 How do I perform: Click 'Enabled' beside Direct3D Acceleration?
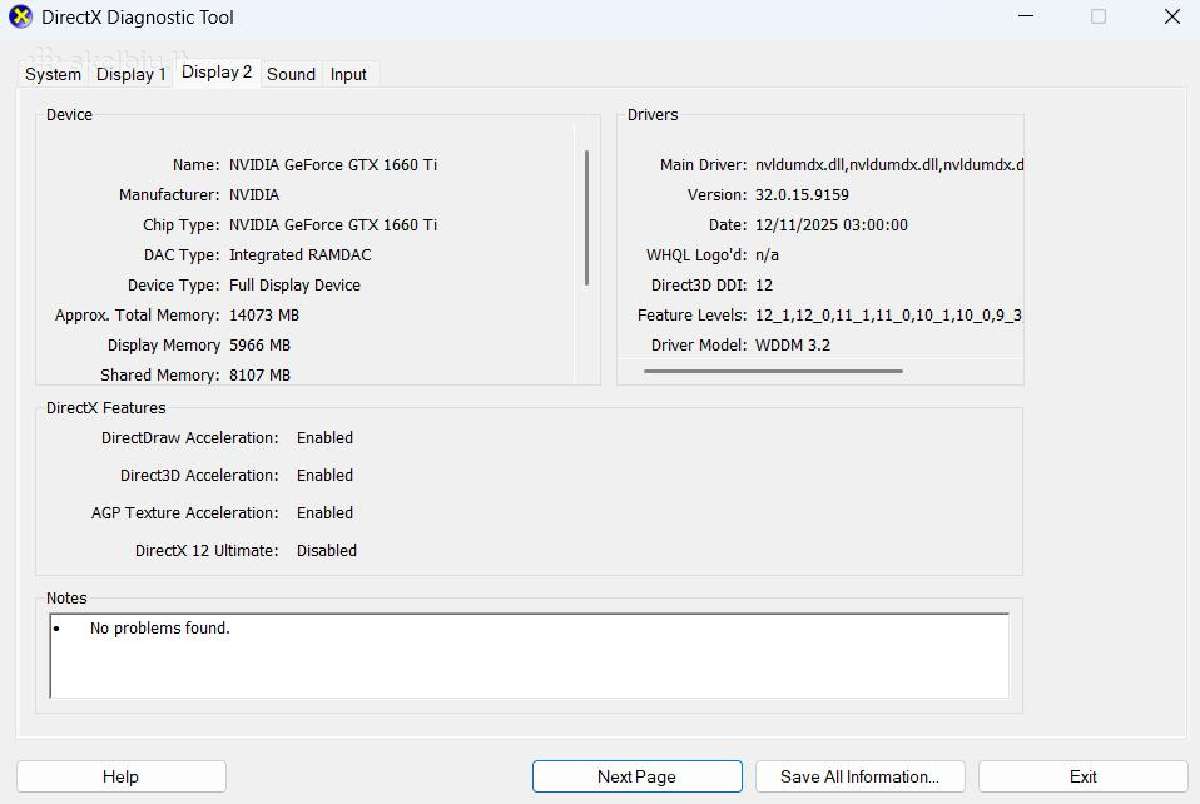[x=325, y=475]
